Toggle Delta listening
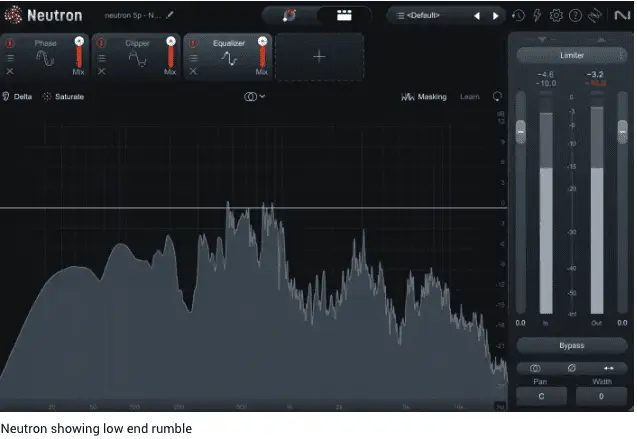 pos(17,97)
